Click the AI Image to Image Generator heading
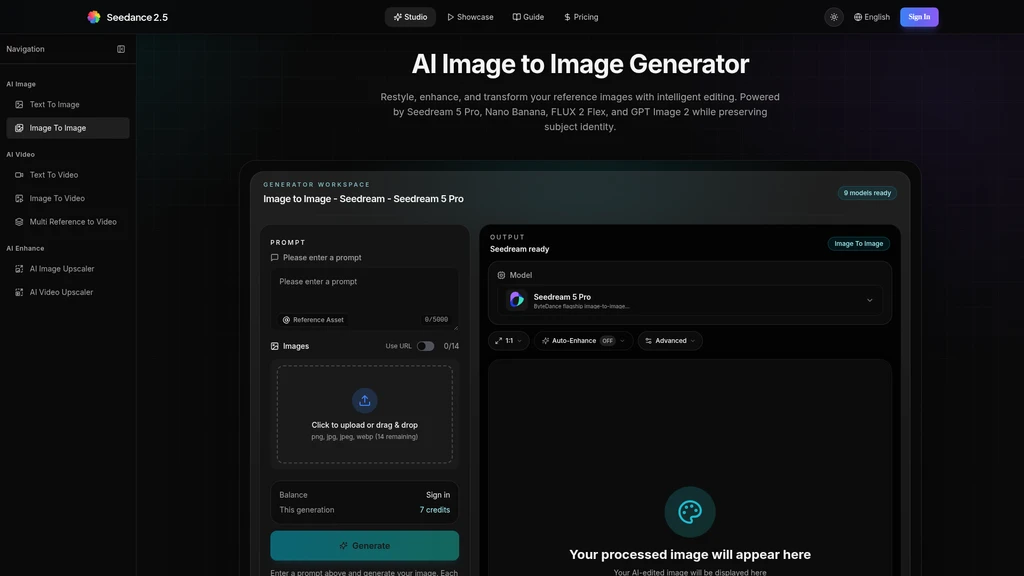 point(580,64)
